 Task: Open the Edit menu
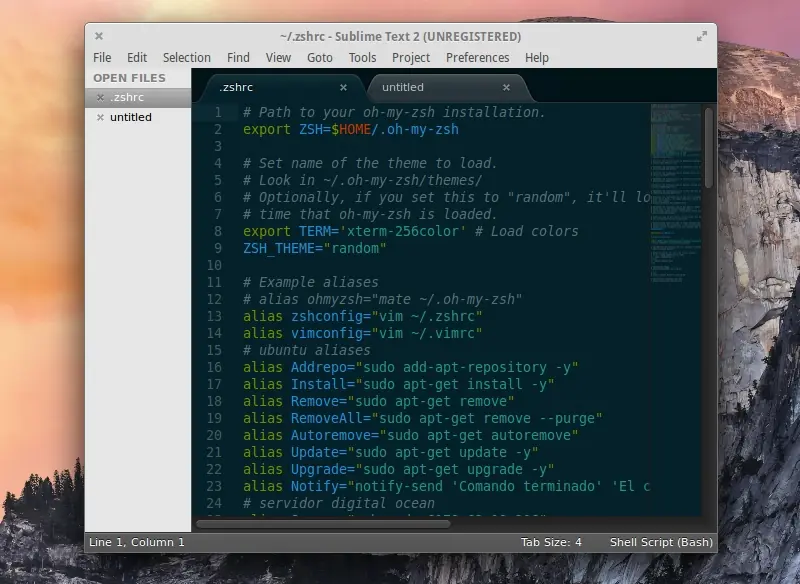[x=137, y=58]
